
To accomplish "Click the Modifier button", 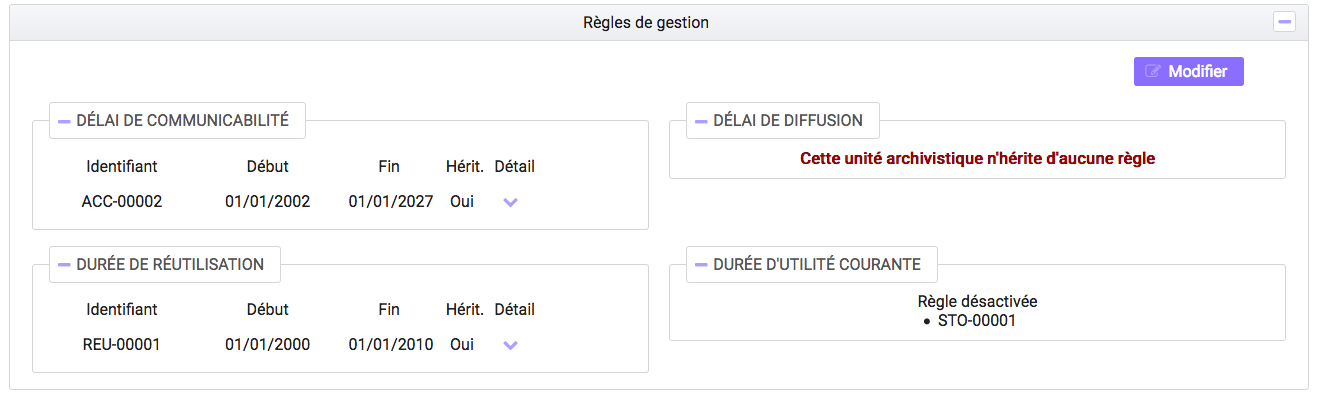I will tap(1188, 71).
